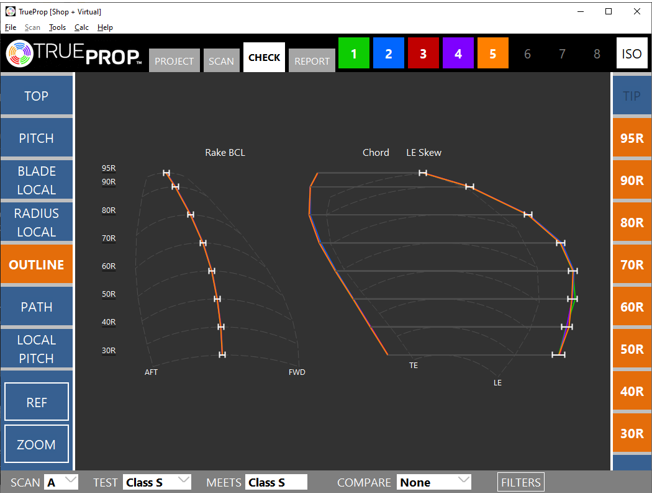Open the COMPARE dropdown

(x=434, y=482)
